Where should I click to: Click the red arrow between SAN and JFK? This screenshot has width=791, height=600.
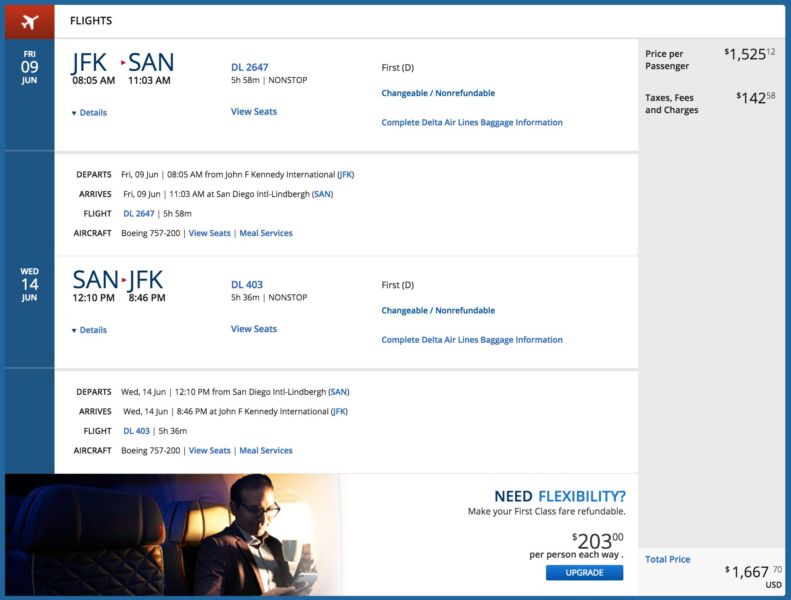[124, 280]
